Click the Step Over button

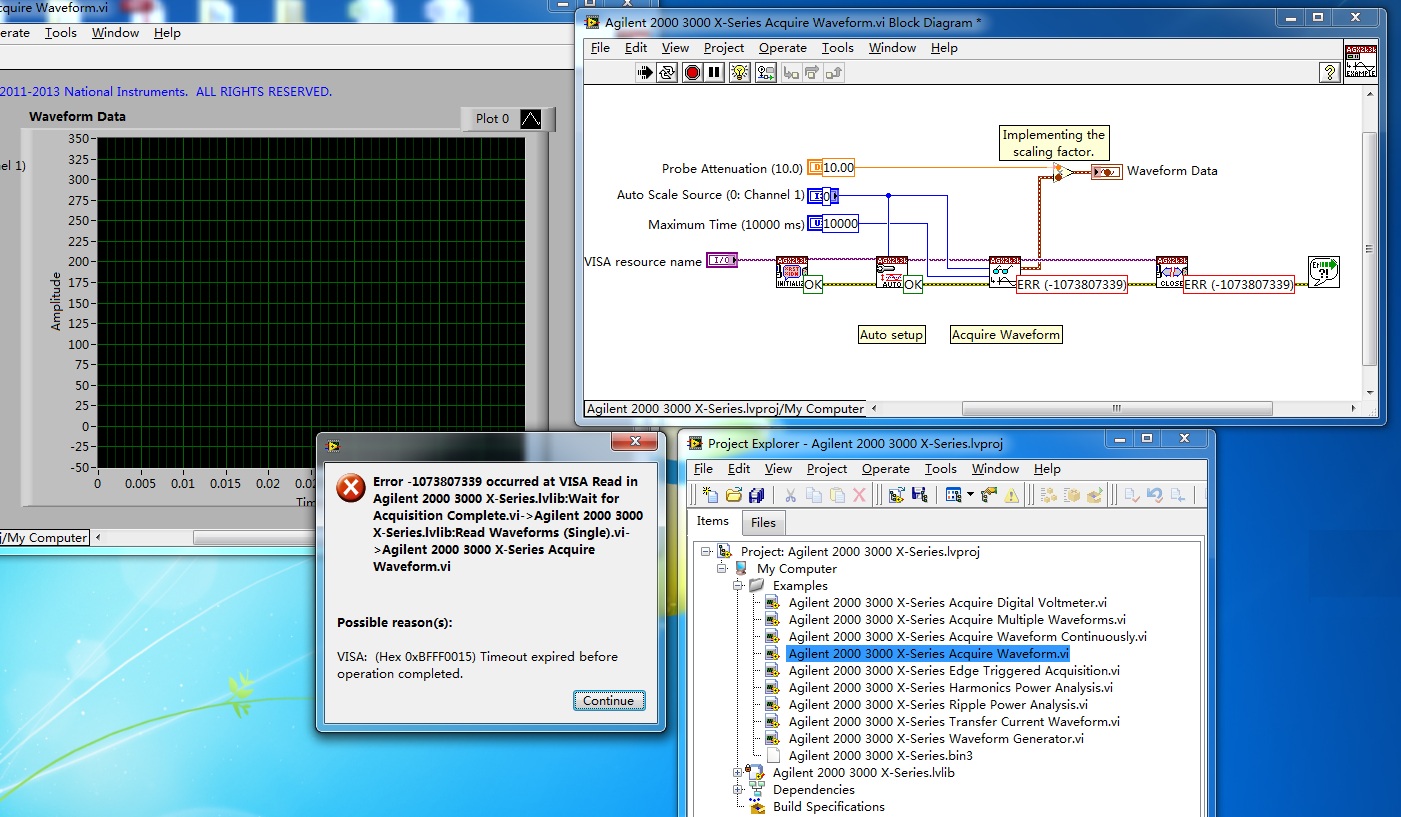[812, 72]
